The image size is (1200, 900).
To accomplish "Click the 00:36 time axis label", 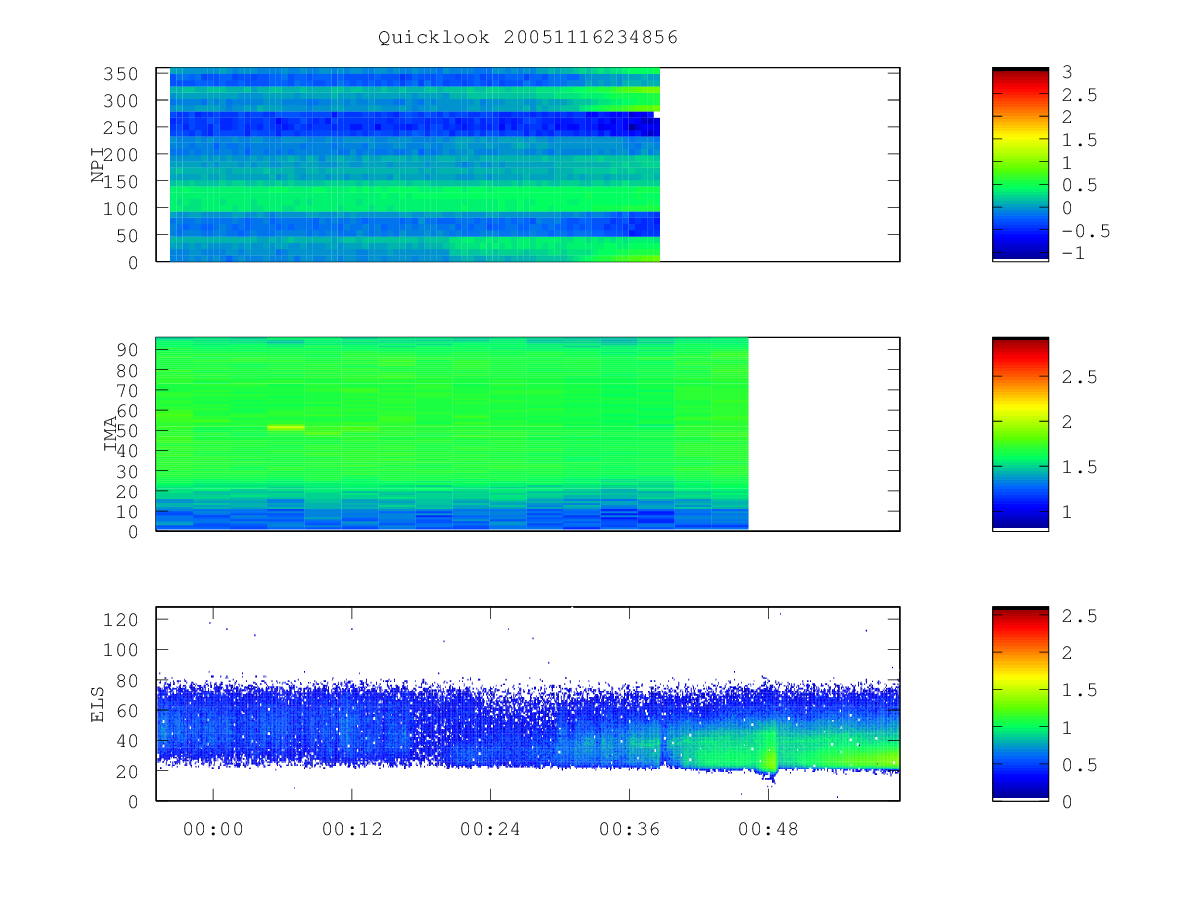I will [x=629, y=830].
